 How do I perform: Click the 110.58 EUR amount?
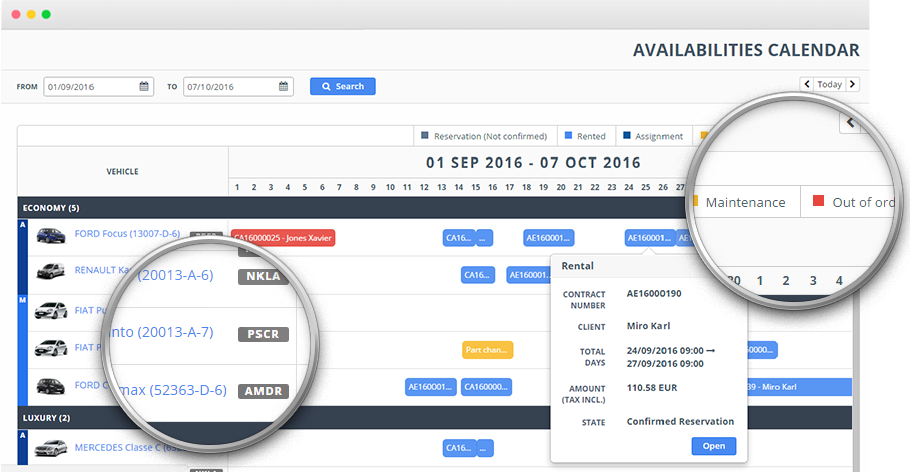coord(652,388)
